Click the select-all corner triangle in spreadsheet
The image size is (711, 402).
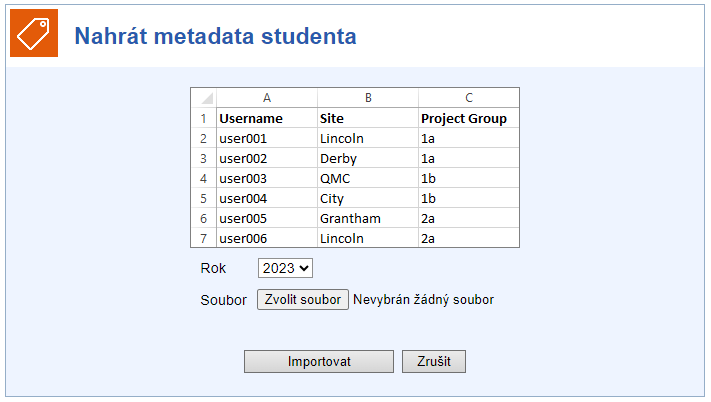(204, 97)
